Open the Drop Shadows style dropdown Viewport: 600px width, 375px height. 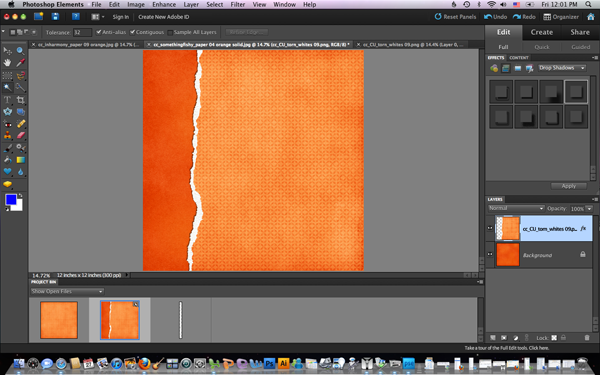pos(562,68)
